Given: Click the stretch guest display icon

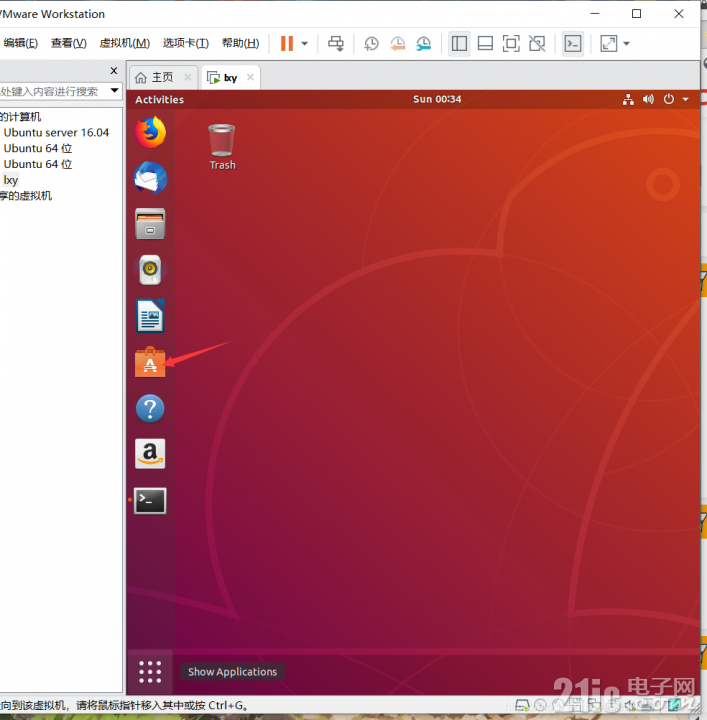Looking at the screenshot, I should (x=609, y=44).
